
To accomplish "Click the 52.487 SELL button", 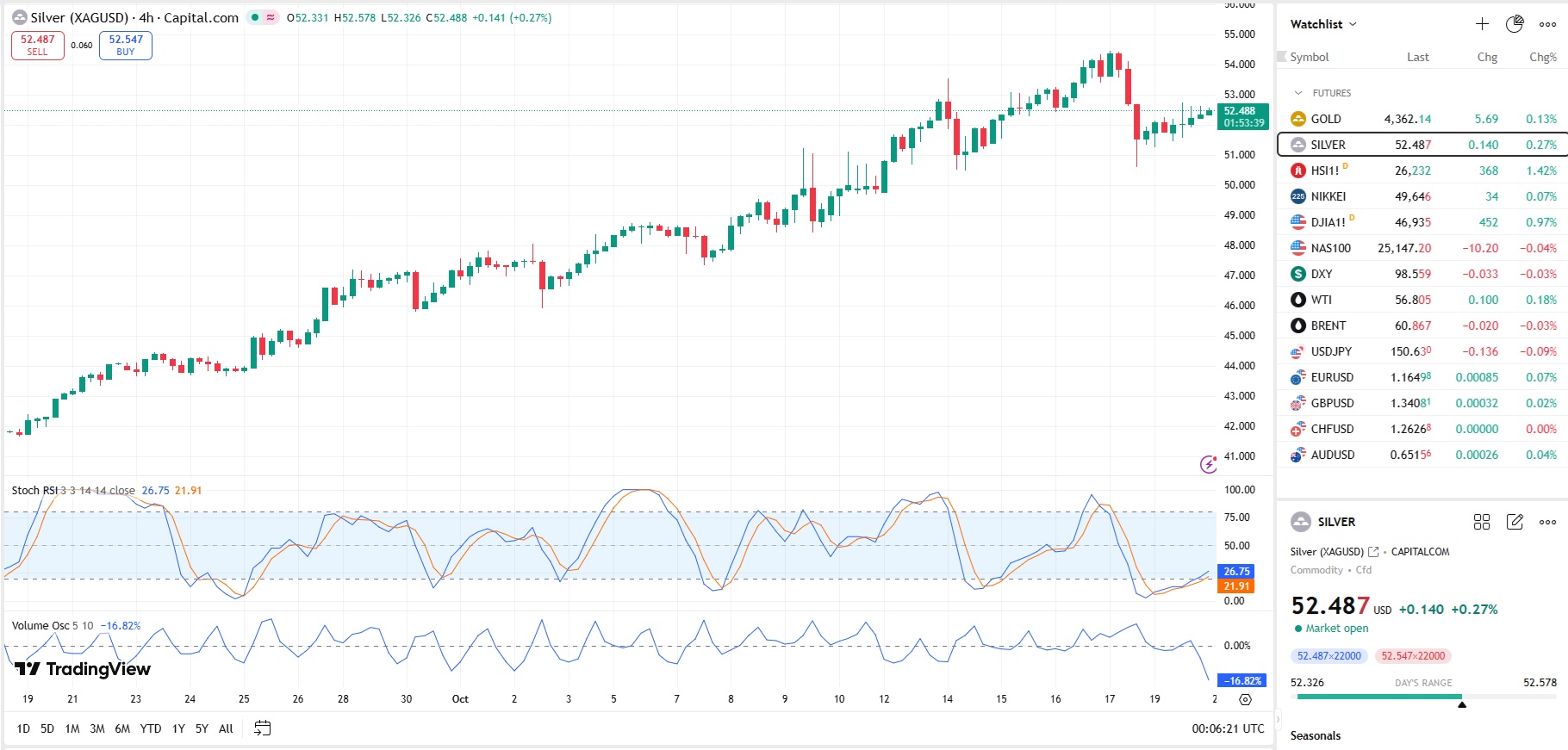I will pyautogui.click(x=38, y=46).
